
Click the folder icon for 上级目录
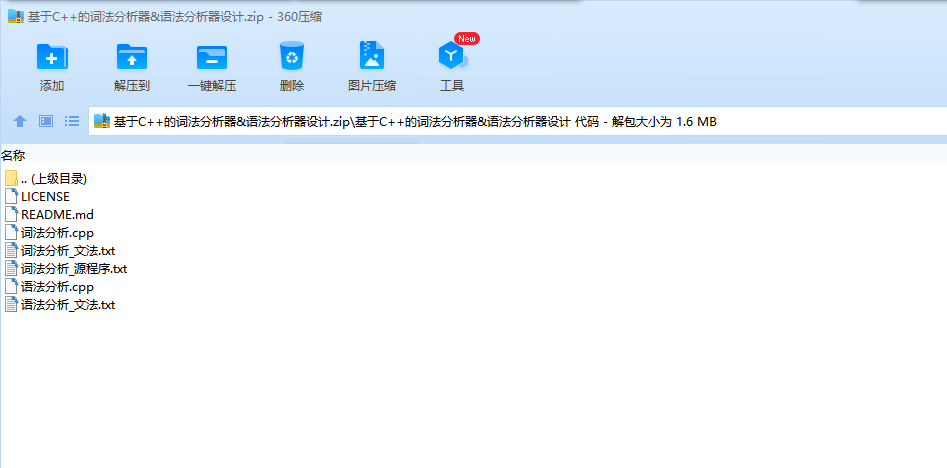click(11, 179)
